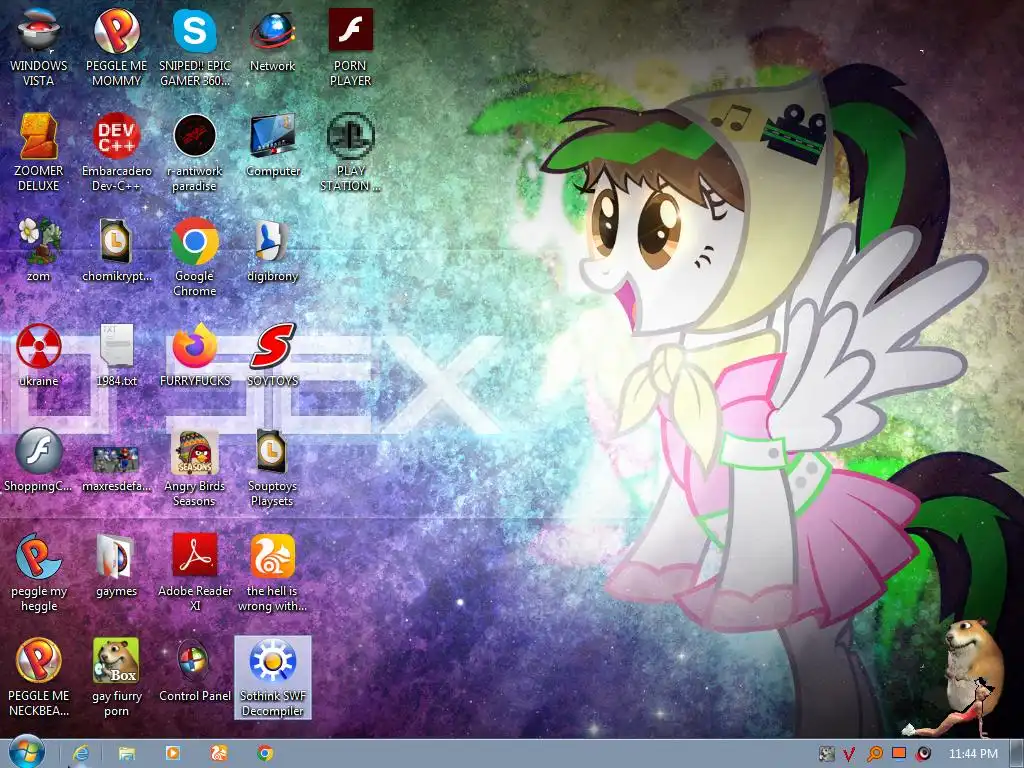Open the WINDOWS VISTA desktop icon

point(39,47)
